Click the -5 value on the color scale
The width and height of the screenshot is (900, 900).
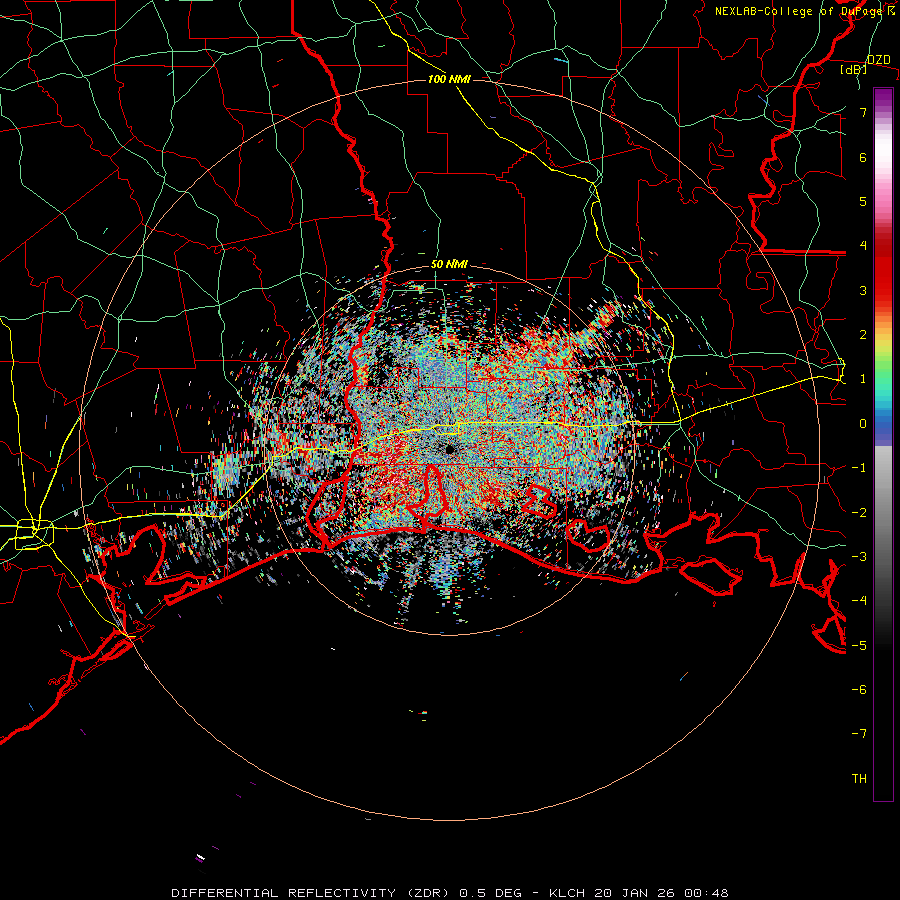(x=859, y=646)
